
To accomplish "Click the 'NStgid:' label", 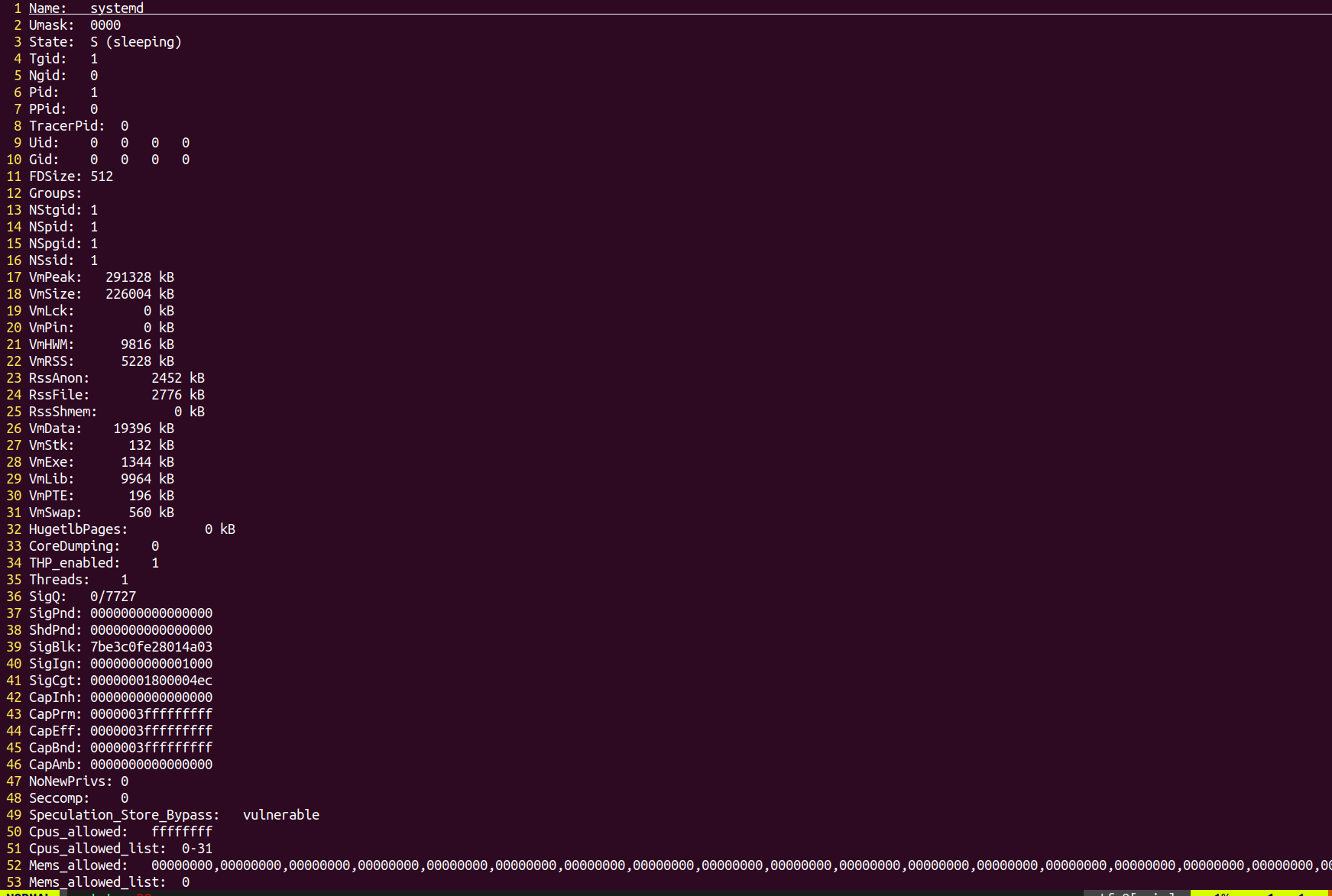I will pos(56,210).
